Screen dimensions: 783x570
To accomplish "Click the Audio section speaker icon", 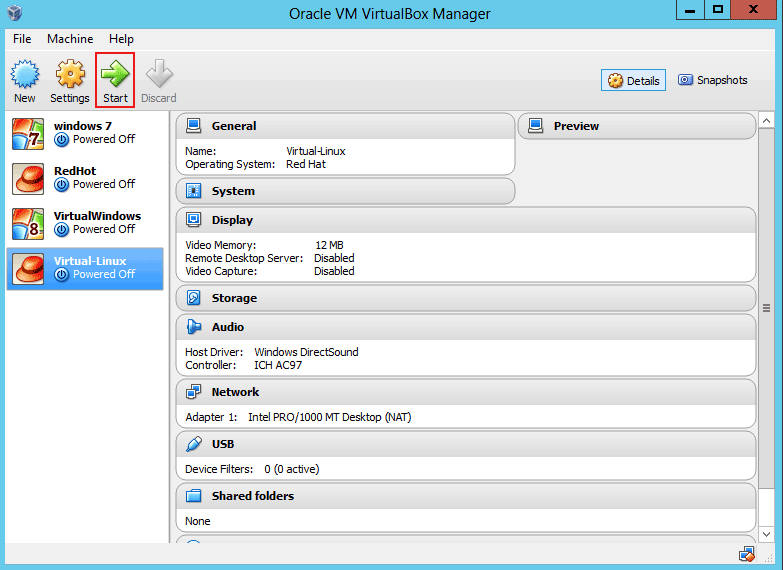I will click(x=193, y=327).
